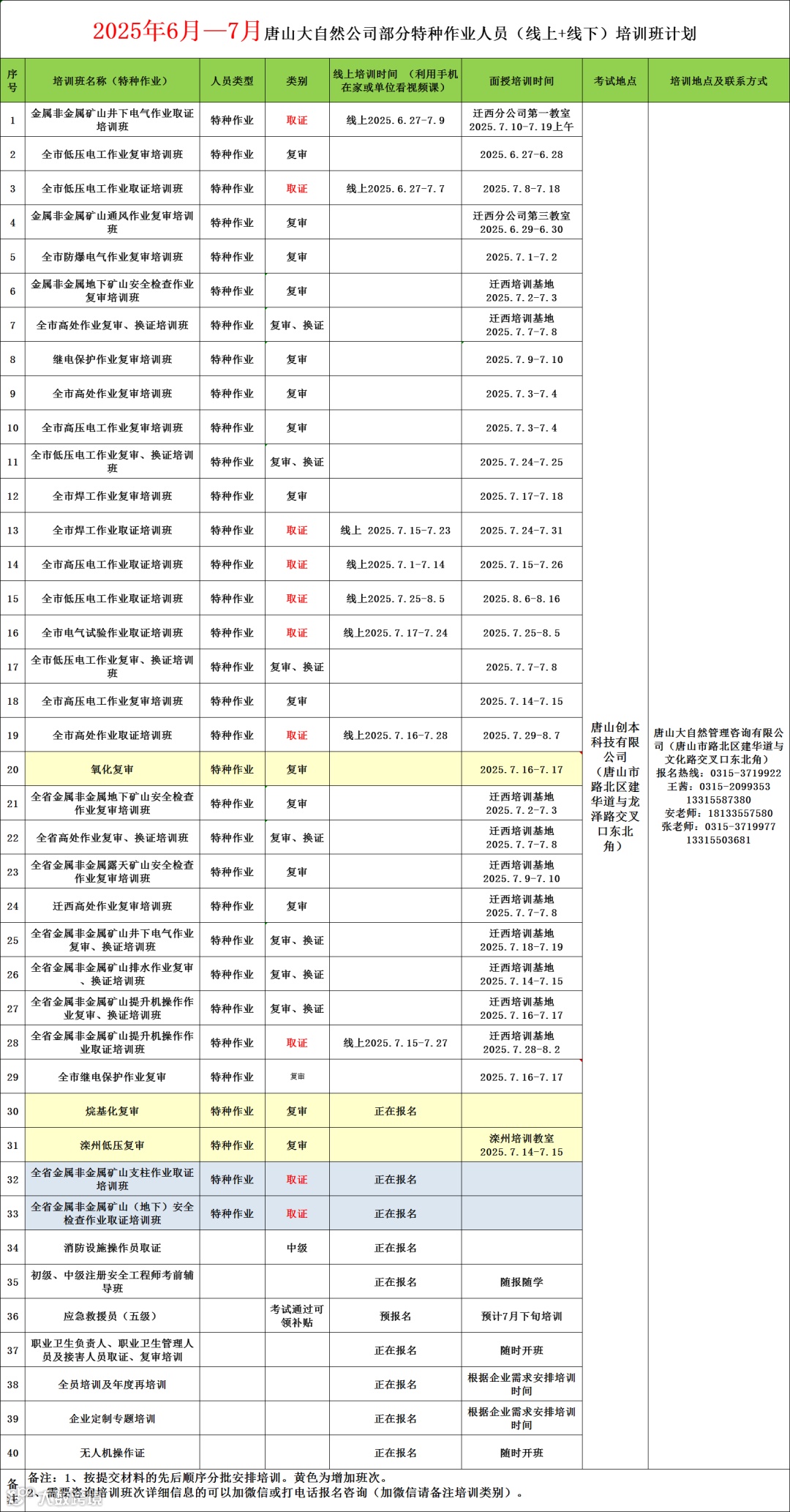Click the '线上2025.6.27-7.7' cell in row 3
The width and height of the screenshot is (790, 1512).
(395, 189)
